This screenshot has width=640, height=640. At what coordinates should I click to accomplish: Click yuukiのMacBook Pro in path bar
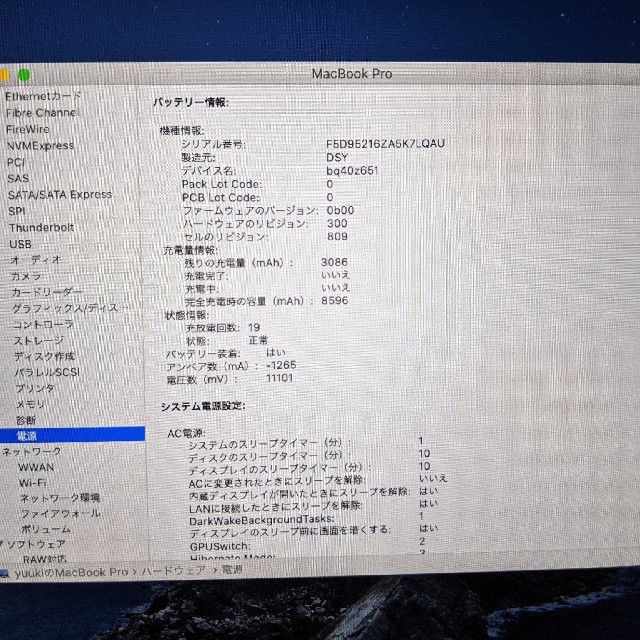(71, 573)
